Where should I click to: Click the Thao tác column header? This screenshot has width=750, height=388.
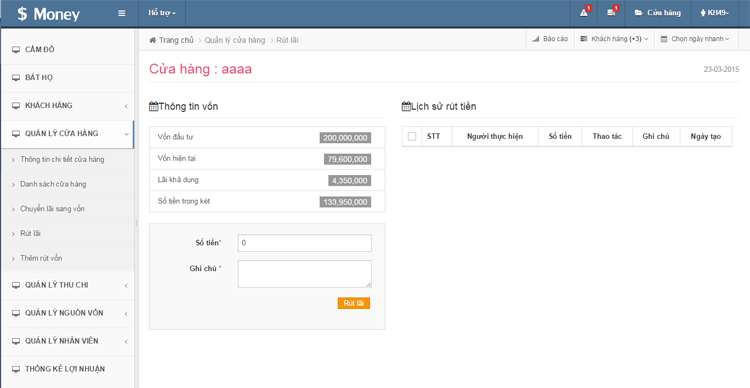pyautogui.click(x=607, y=136)
